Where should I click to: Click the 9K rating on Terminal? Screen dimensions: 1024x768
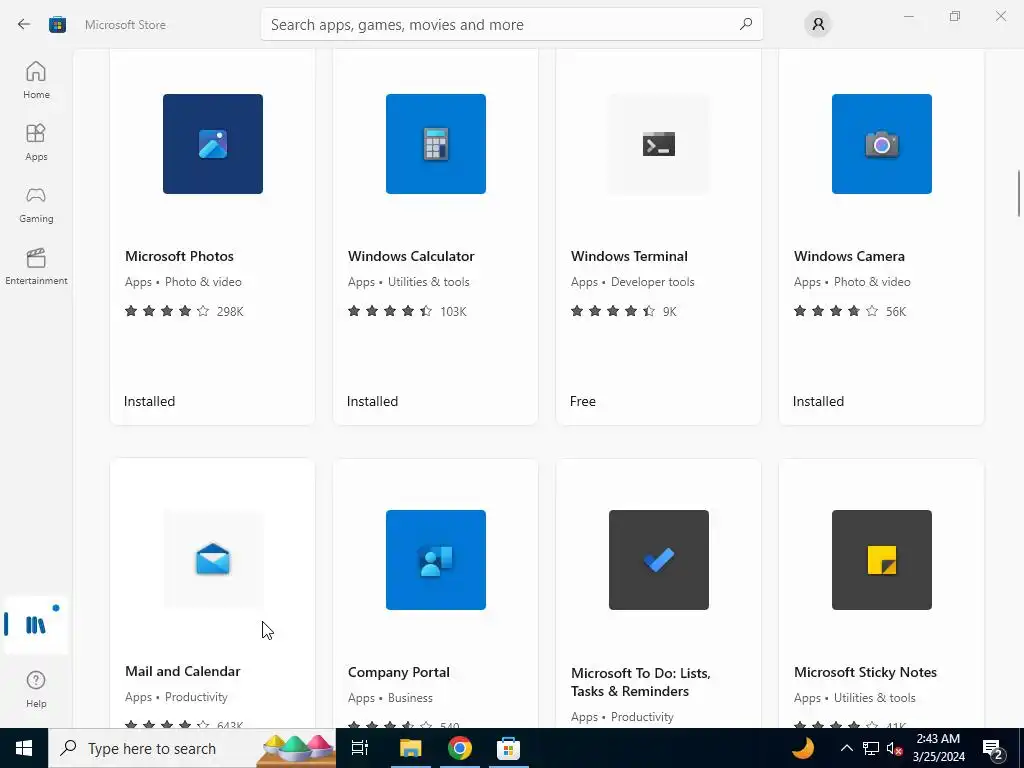[x=669, y=312]
